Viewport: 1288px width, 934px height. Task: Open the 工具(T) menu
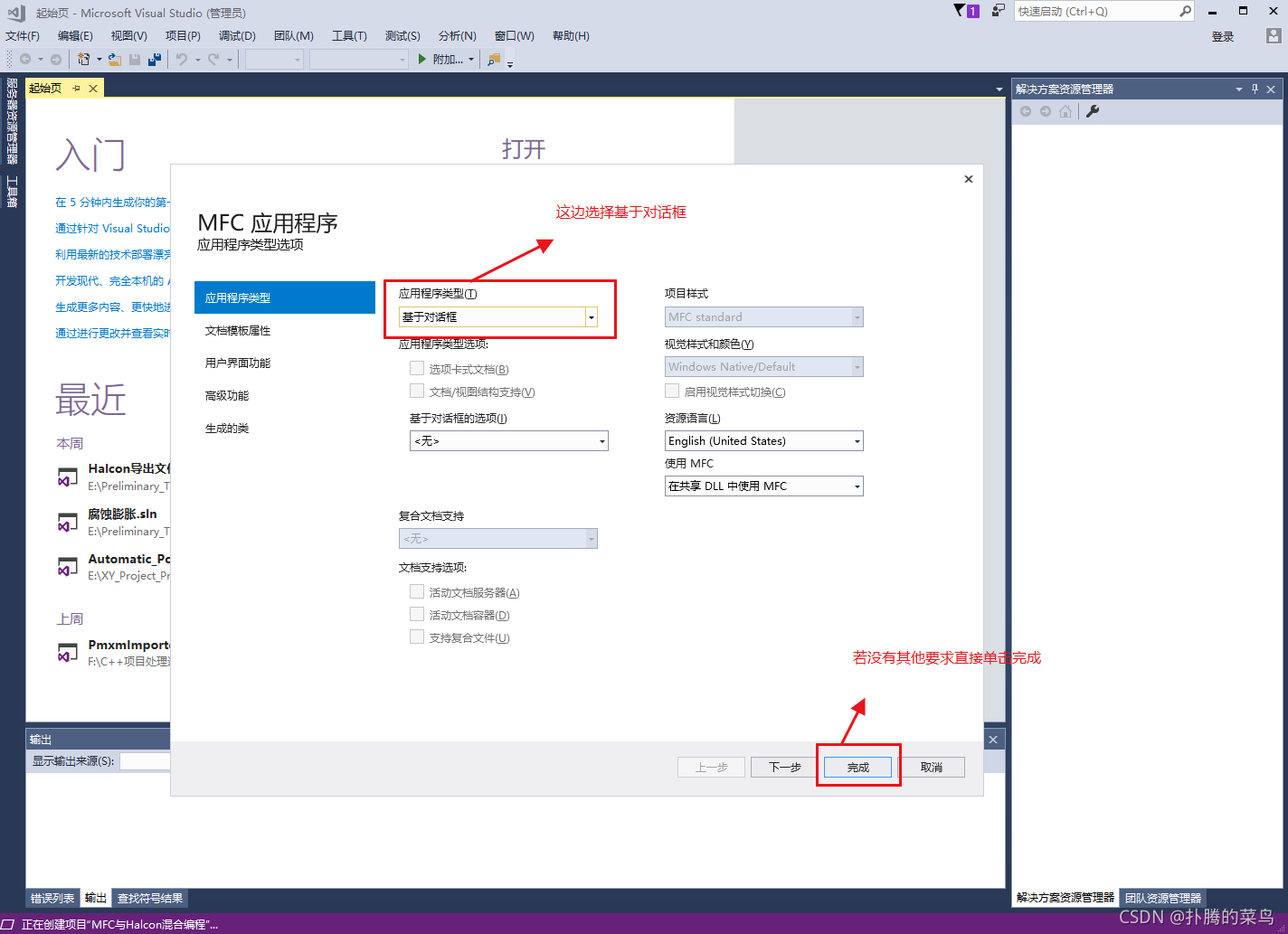tap(349, 36)
